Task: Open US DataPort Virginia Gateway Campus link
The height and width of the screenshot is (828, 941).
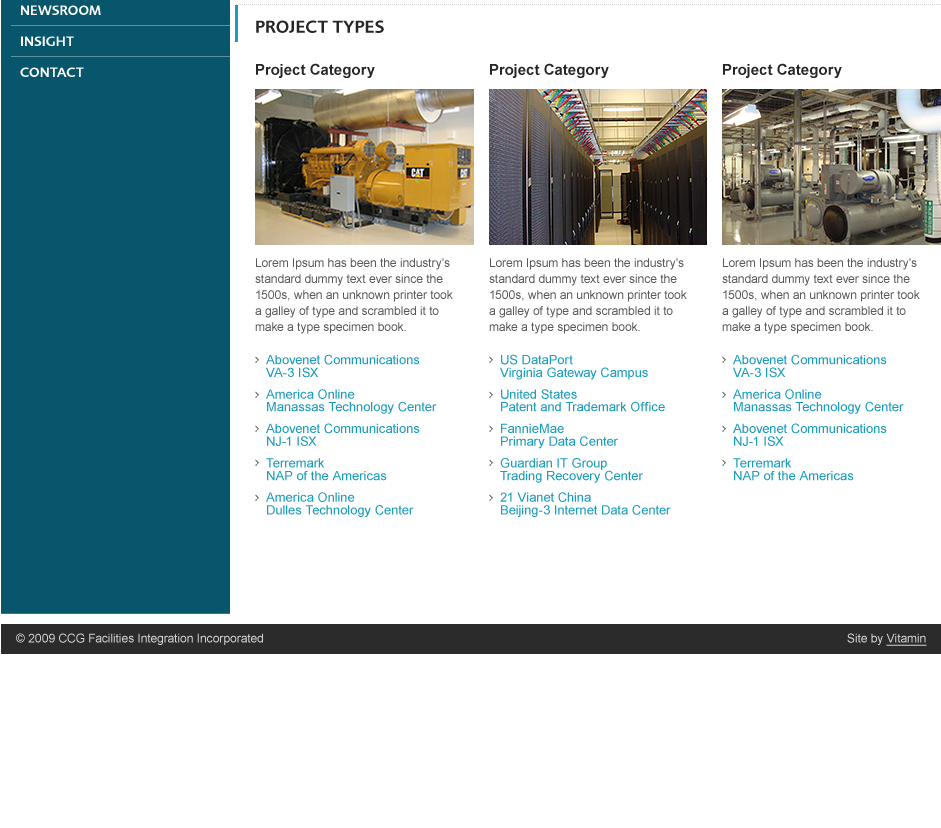Action: click(x=573, y=366)
